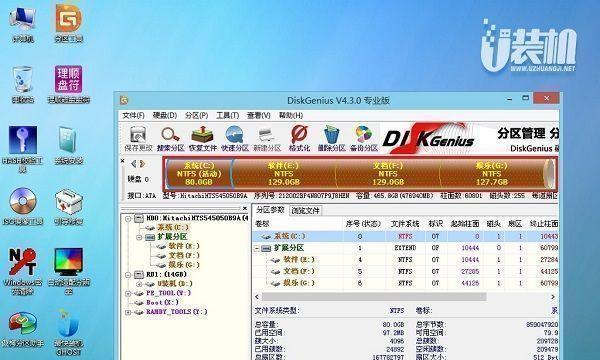This screenshot has width=600, height=360.
Task: Switch to the 分区参数 tab
Action: coord(270,210)
